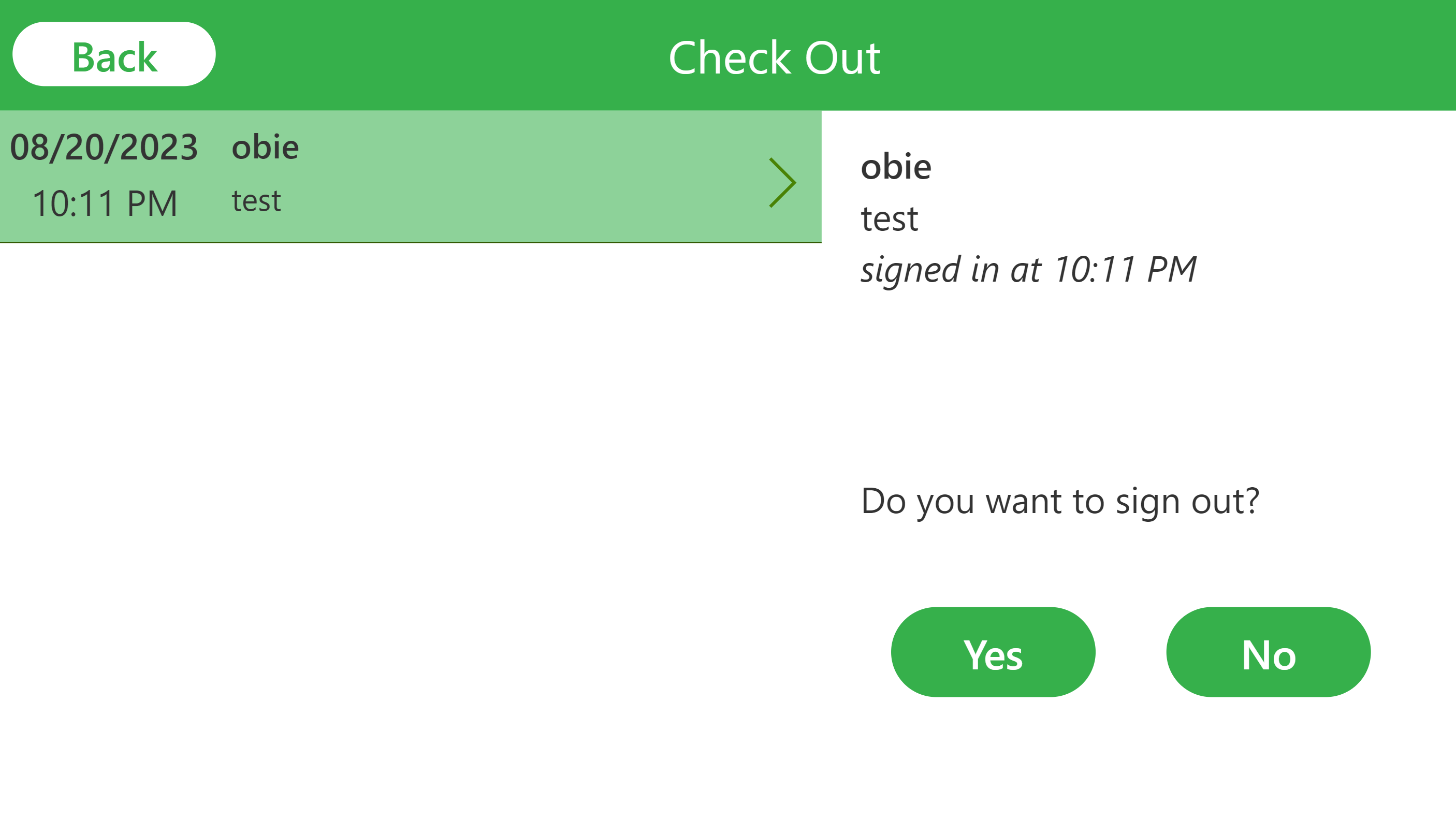Expand the obie entry chevron arrow
Image resolution: width=1456 pixels, height=819 pixels.
(x=782, y=183)
